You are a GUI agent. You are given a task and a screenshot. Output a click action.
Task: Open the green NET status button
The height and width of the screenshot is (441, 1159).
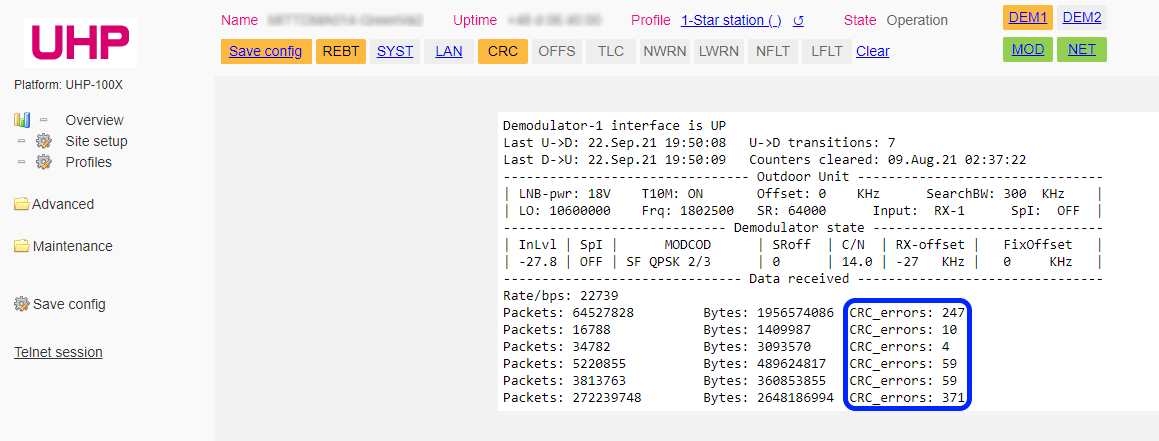click(x=1081, y=49)
